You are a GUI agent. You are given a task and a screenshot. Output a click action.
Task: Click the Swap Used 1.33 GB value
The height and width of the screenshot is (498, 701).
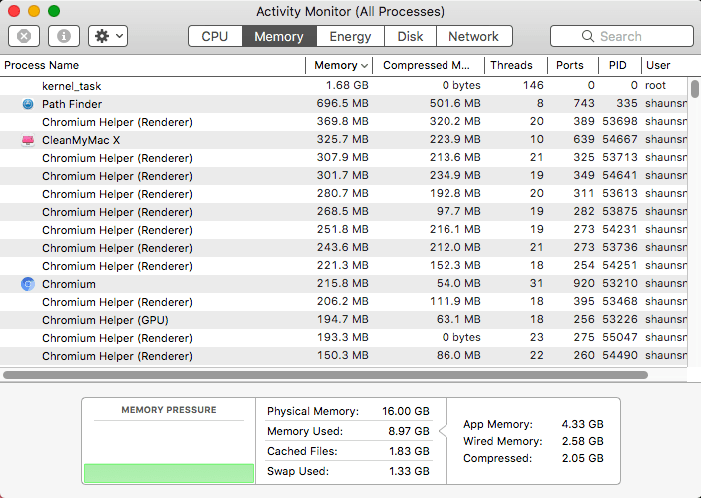409,471
